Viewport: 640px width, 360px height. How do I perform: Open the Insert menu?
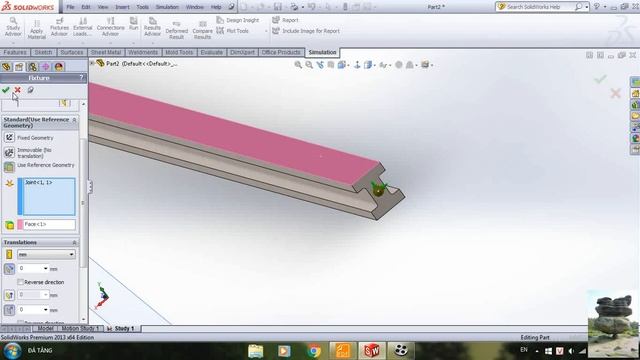tap(122, 7)
